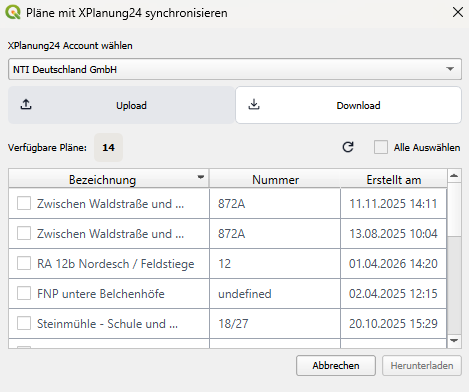Click number cell 872A dated 13.08.2025

tap(275, 233)
